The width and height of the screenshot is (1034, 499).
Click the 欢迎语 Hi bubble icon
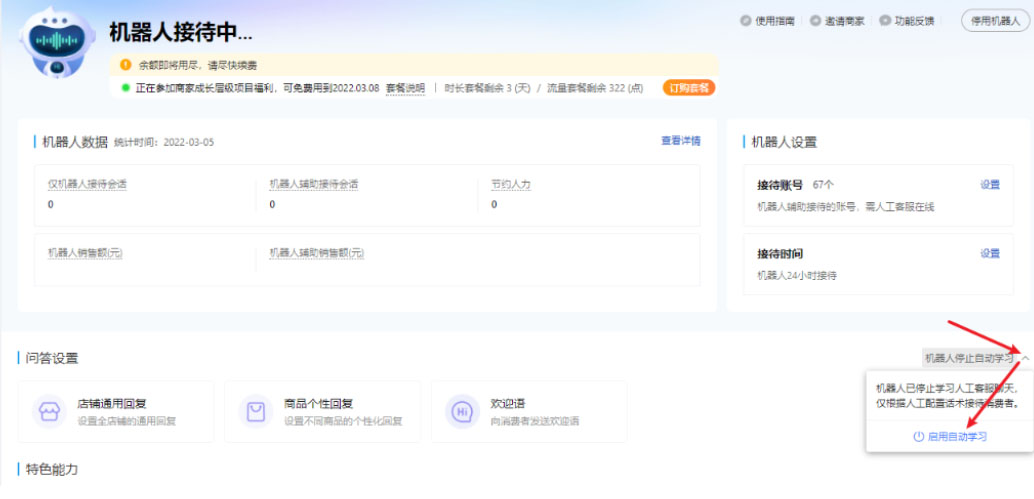click(462, 411)
